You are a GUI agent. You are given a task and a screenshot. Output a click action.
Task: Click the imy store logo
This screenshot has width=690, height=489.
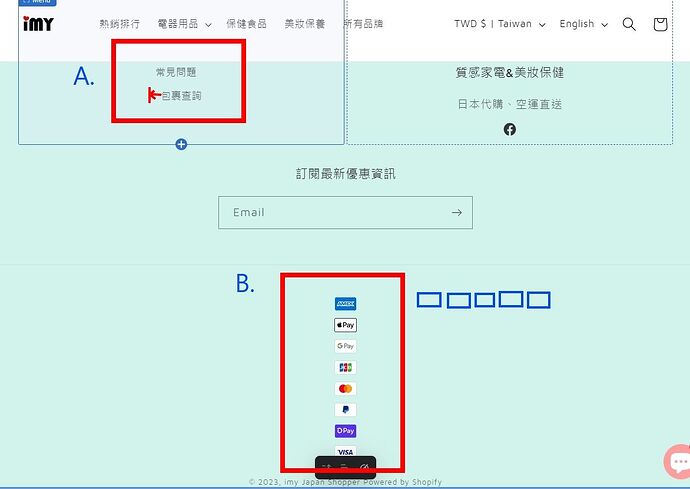[38, 24]
